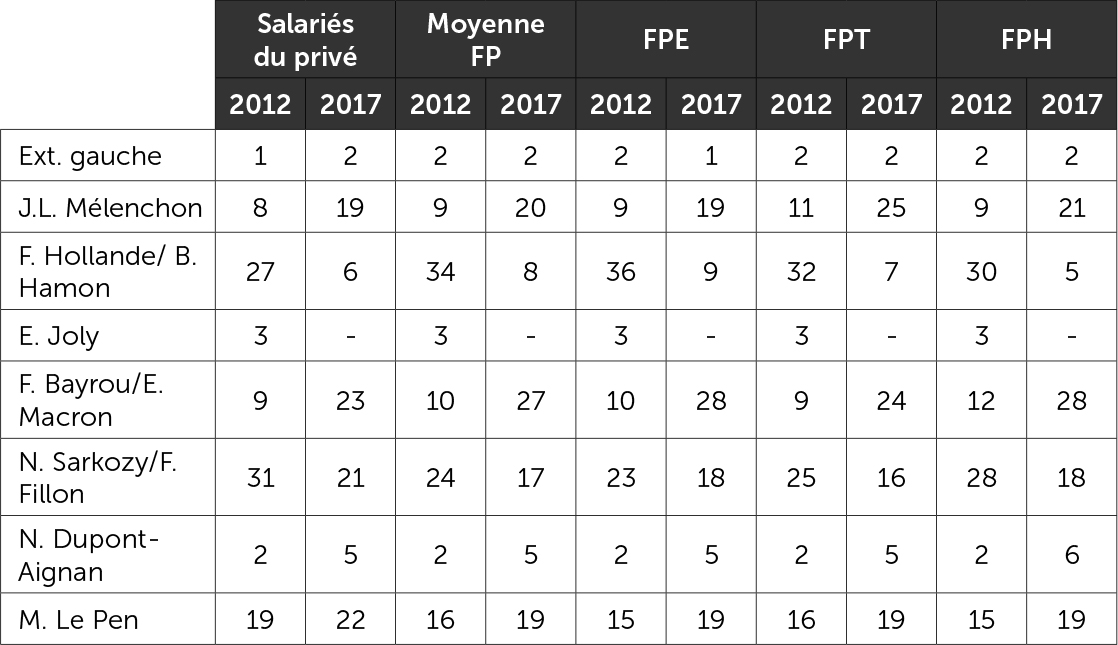Select the "Ext. gauche" row label
1118x645 pixels.
(90, 156)
